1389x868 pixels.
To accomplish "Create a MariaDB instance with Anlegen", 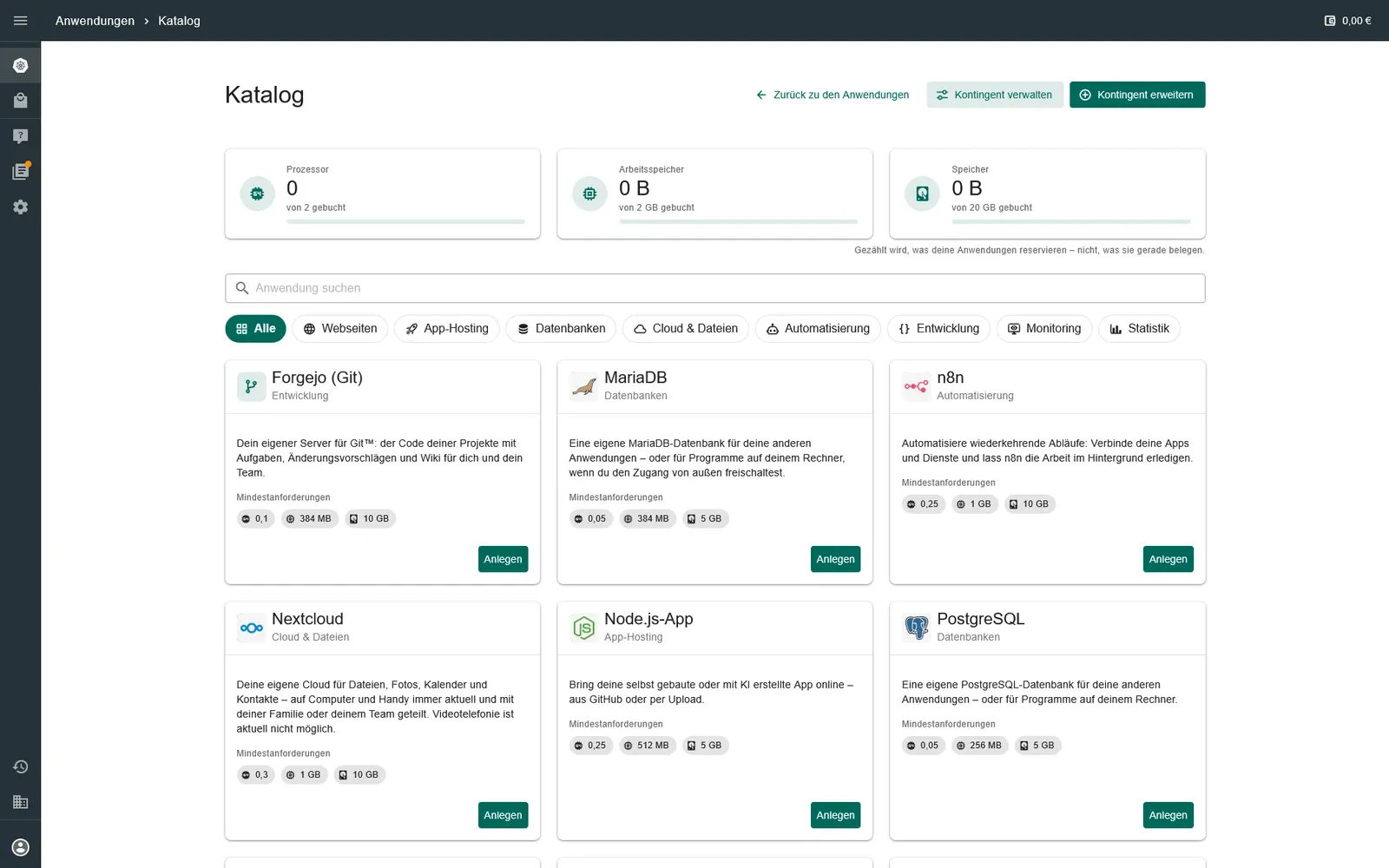I will click(x=835, y=559).
